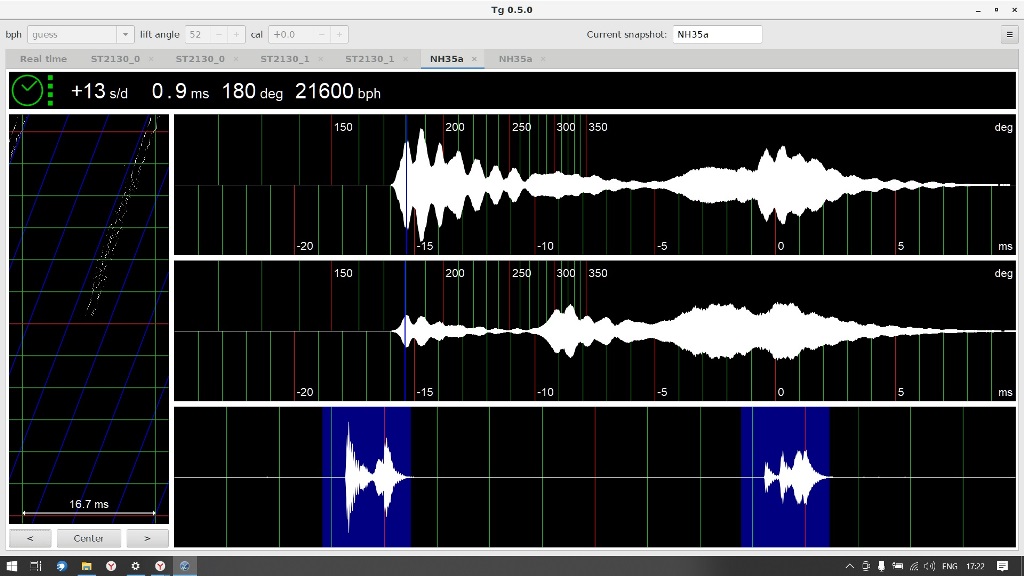Increase the lift angle value
1024x576 pixels.
(236, 34)
